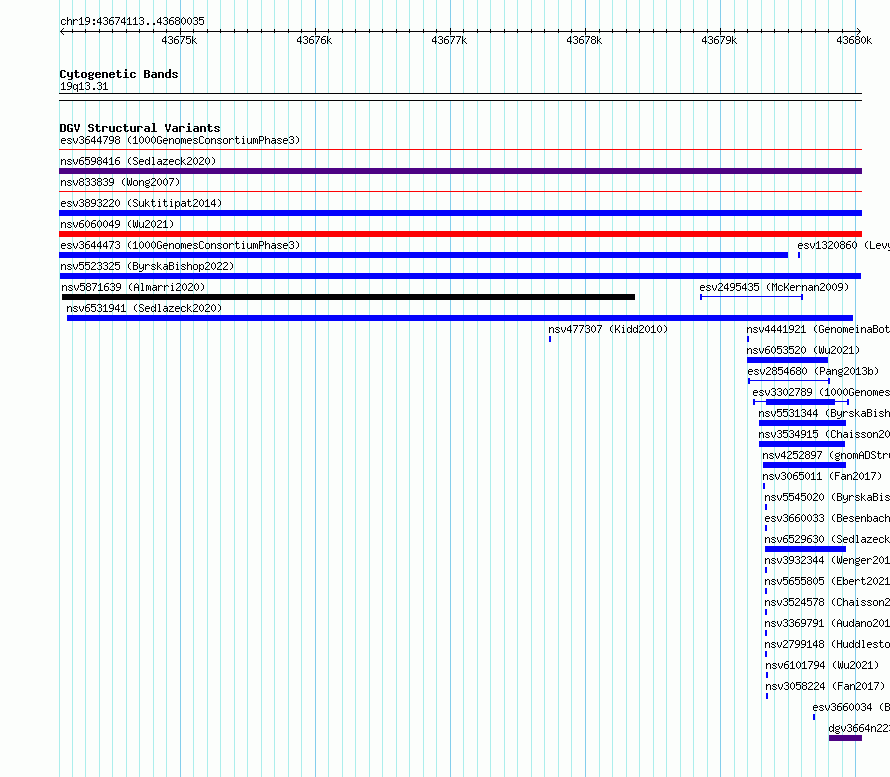Open the esv3660033 variant label
The width and height of the screenshot is (890, 777).
[x=827, y=518]
